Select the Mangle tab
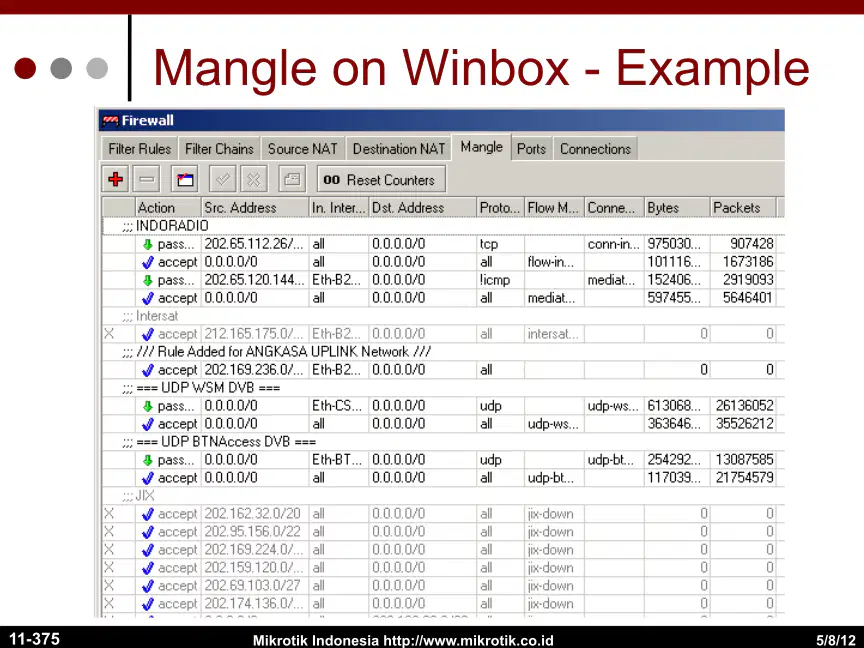Viewport: 864px width, 648px height. (x=482, y=147)
